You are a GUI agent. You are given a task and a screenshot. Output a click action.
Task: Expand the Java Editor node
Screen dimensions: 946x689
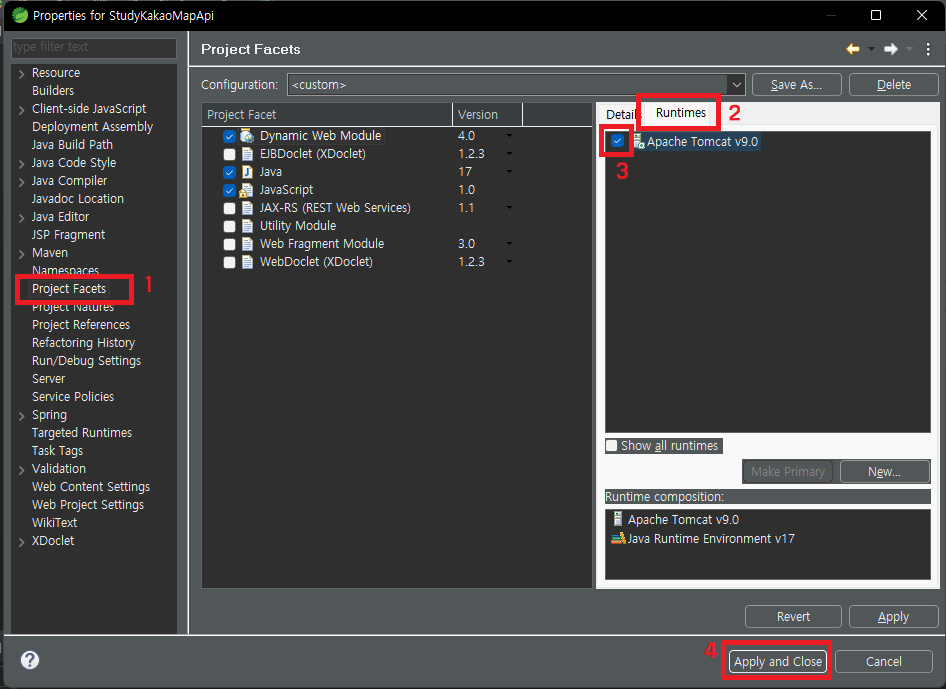pyautogui.click(x=22, y=218)
